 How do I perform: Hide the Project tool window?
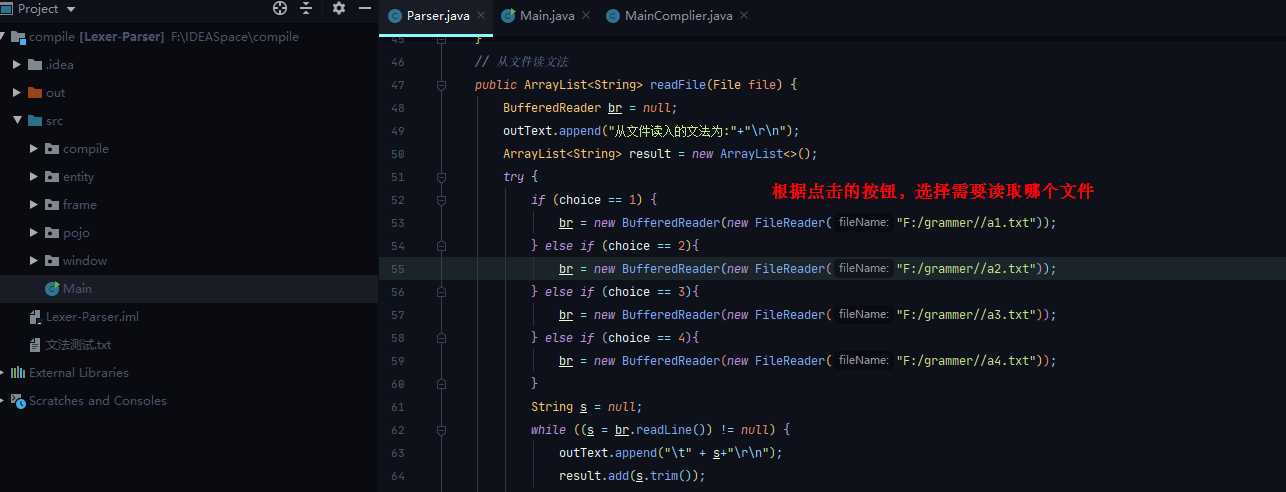[x=364, y=8]
